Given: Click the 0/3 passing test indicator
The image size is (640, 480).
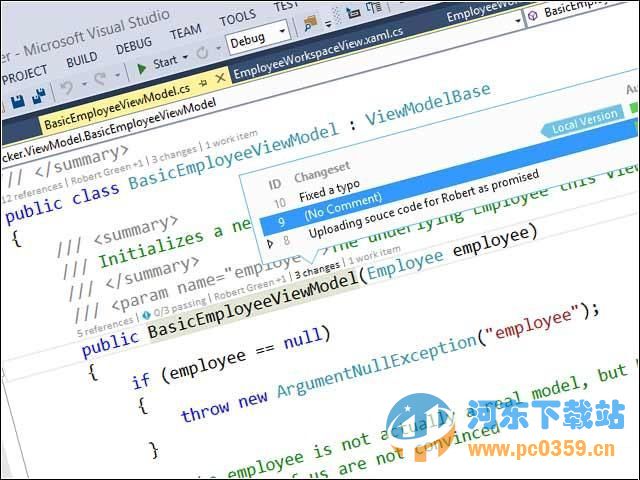Looking at the screenshot, I should 180,307.
